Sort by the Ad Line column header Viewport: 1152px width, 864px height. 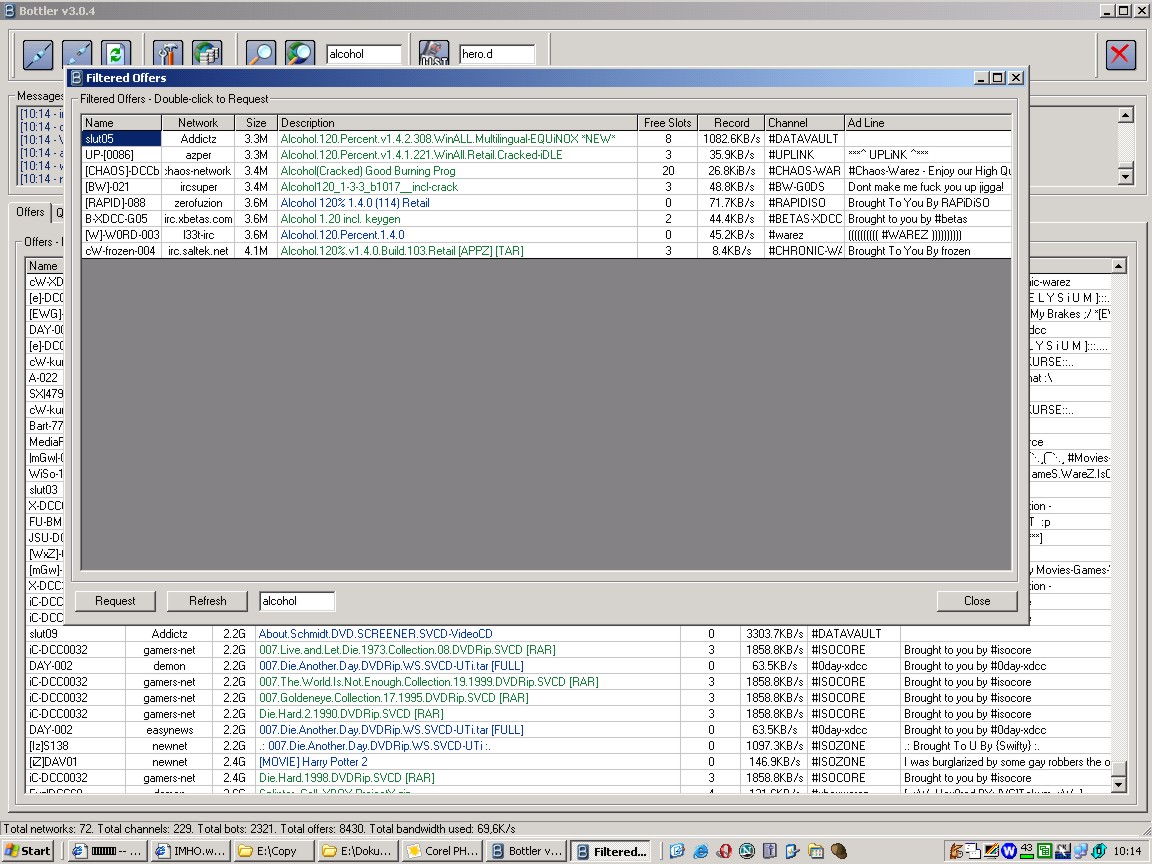(x=928, y=123)
